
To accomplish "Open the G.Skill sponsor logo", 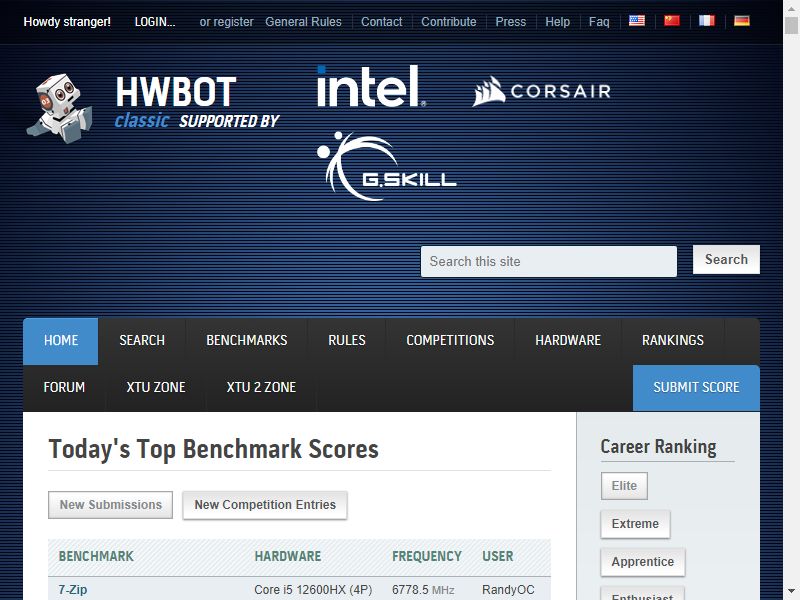I will coord(386,166).
